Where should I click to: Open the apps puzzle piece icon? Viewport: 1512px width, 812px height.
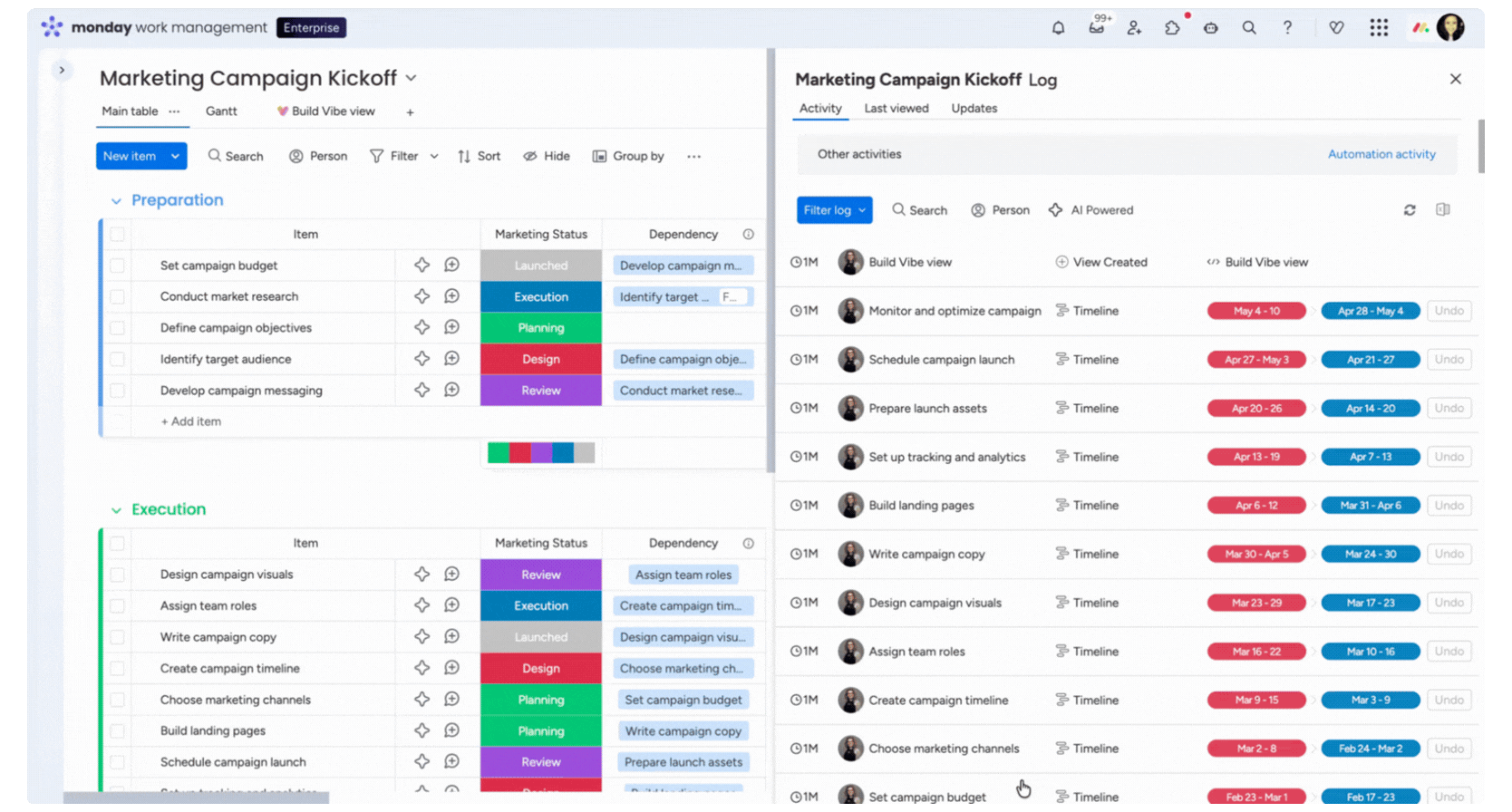1172,28
